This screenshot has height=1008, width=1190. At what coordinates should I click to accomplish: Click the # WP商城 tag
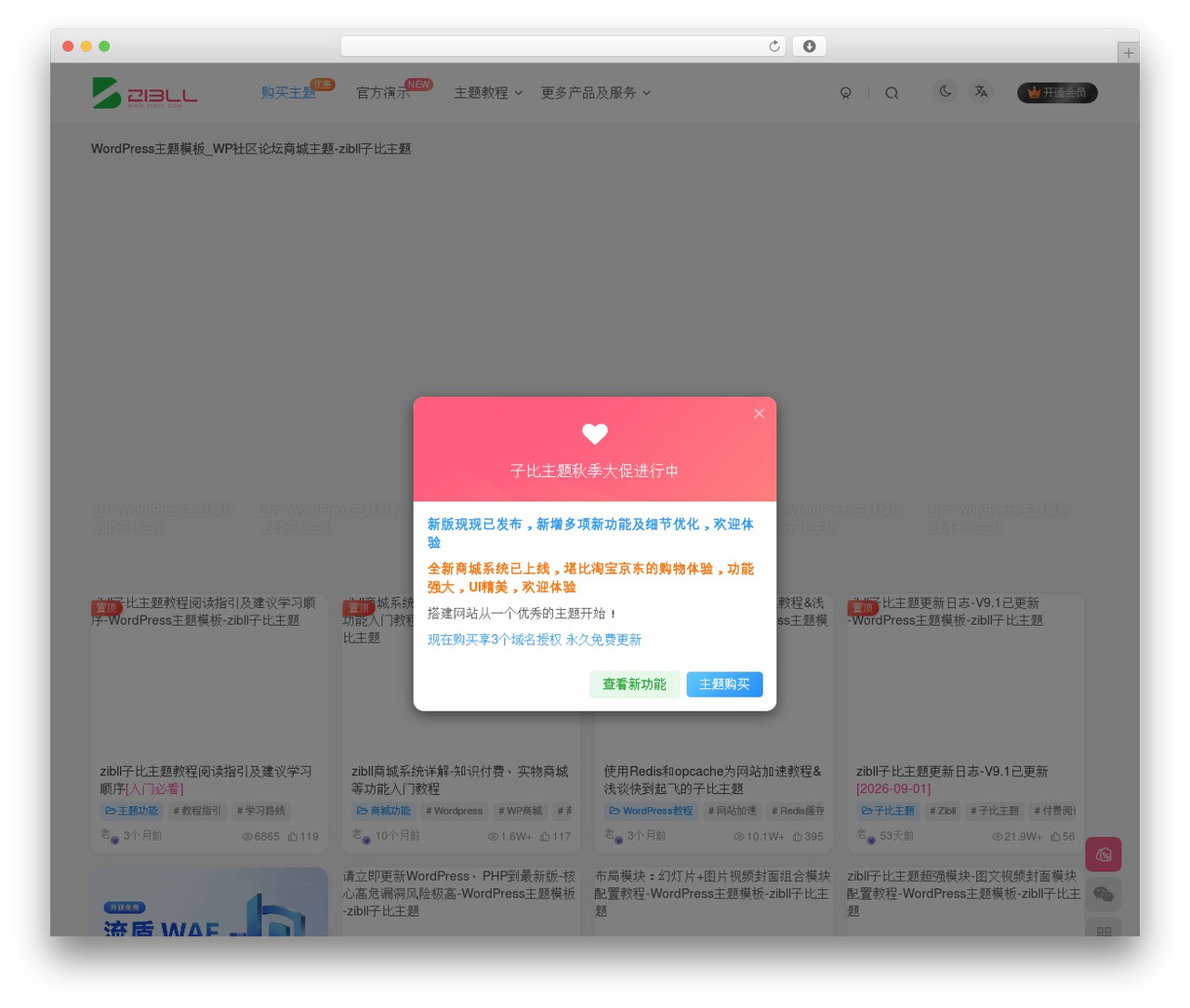coord(520,811)
